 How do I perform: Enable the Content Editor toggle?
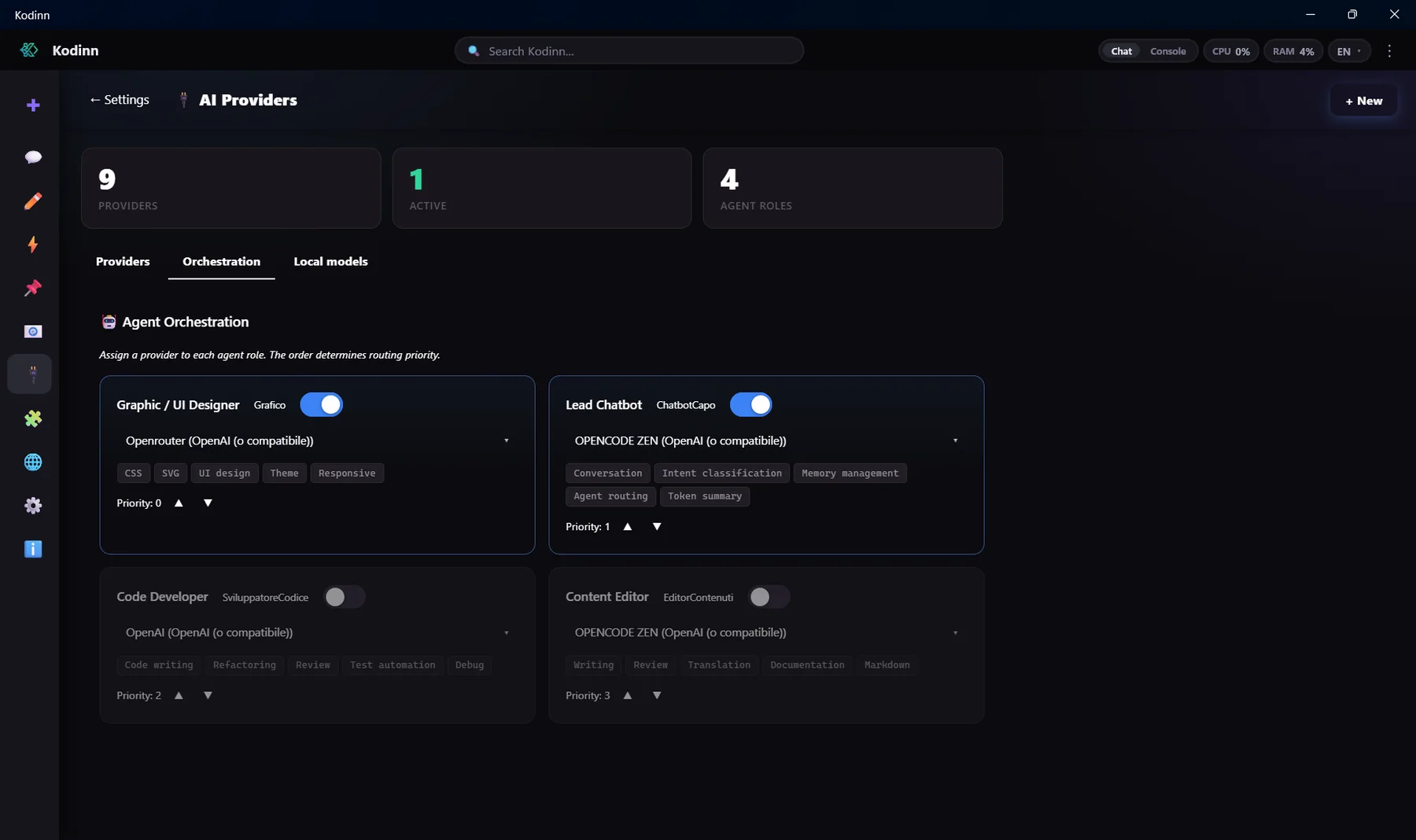coord(769,597)
